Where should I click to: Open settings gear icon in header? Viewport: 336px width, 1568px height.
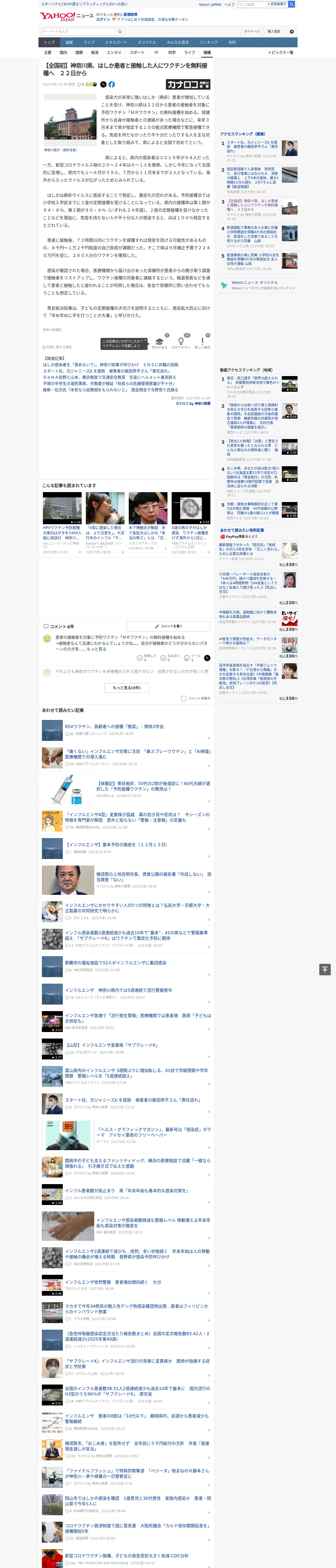pyautogui.click(x=292, y=32)
